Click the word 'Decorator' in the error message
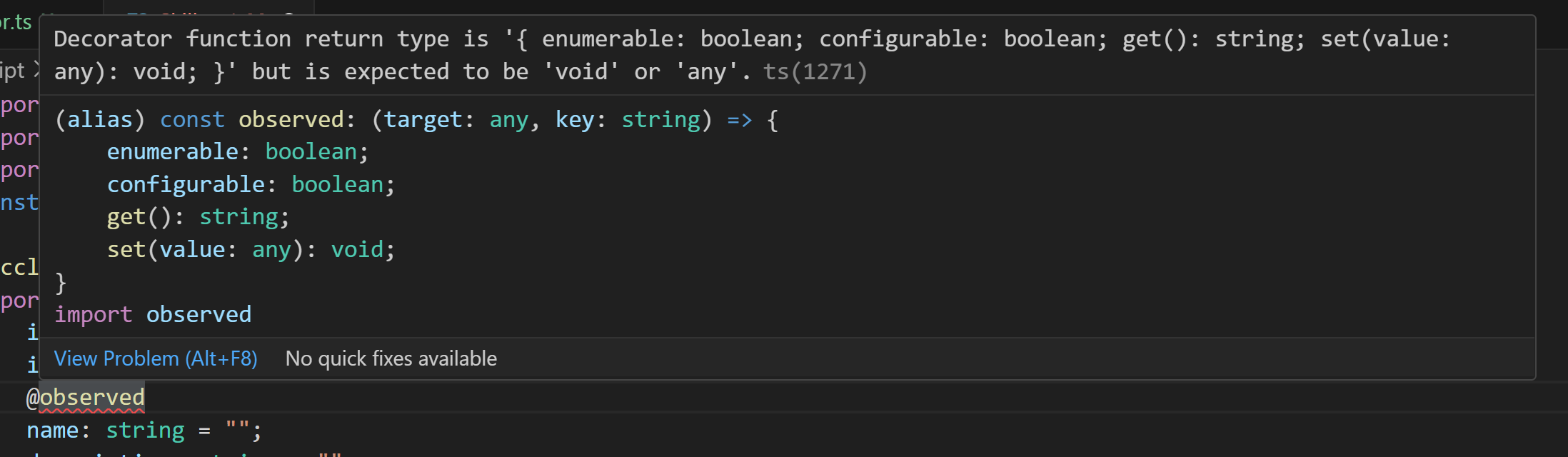The height and width of the screenshot is (457, 1568). point(113,39)
